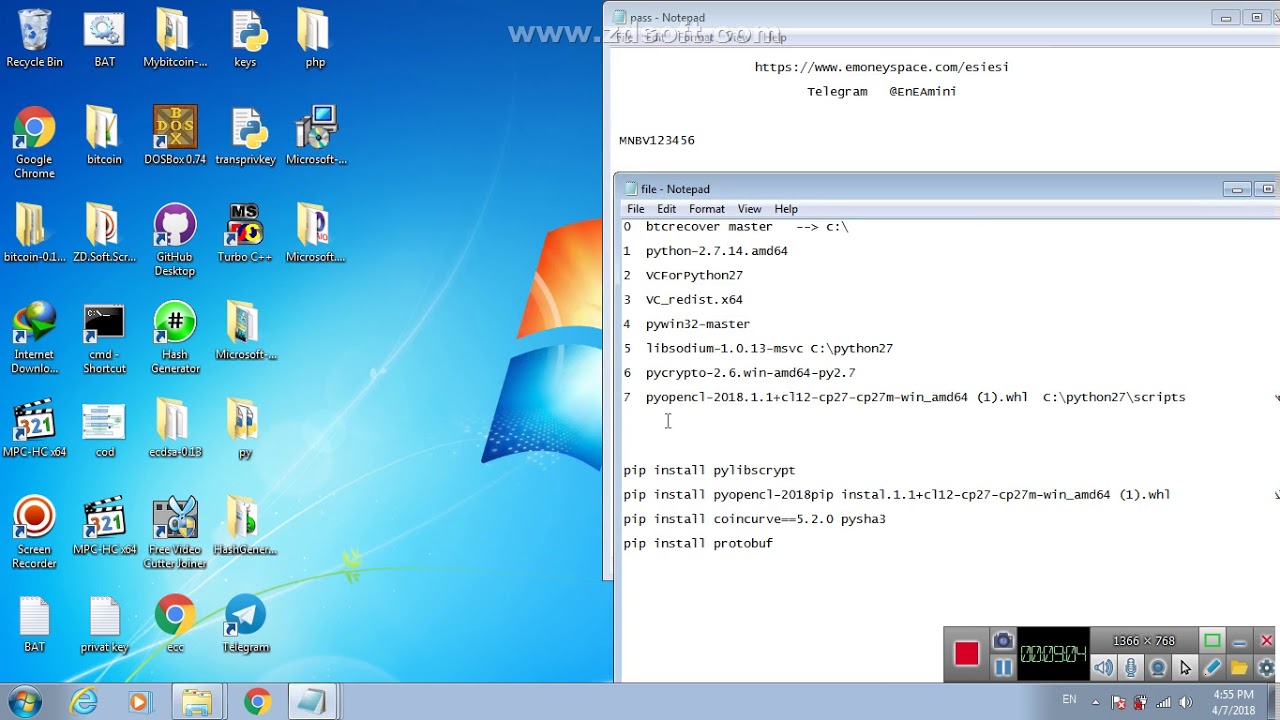This screenshot has height=720, width=1280.
Task: Open the Format menu in file - Notepad
Action: tap(707, 209)
